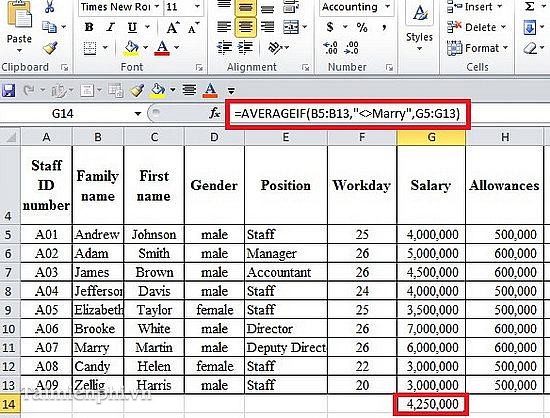550x418 pixels.
Task: Select row 11 header
Action: coord(9,348)
